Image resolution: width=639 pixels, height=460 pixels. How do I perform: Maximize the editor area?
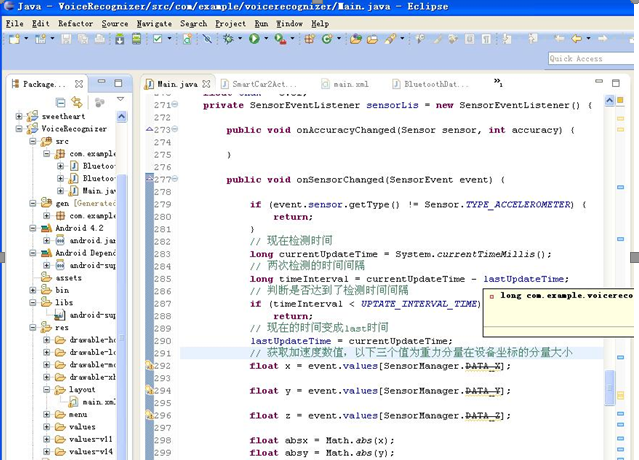(616, 83)
